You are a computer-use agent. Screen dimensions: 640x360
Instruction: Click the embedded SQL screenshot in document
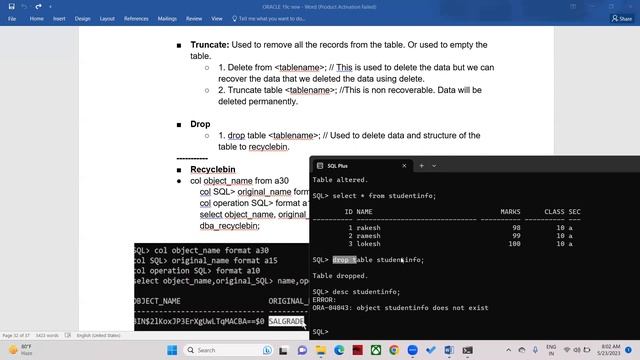[x=222, y=287]
